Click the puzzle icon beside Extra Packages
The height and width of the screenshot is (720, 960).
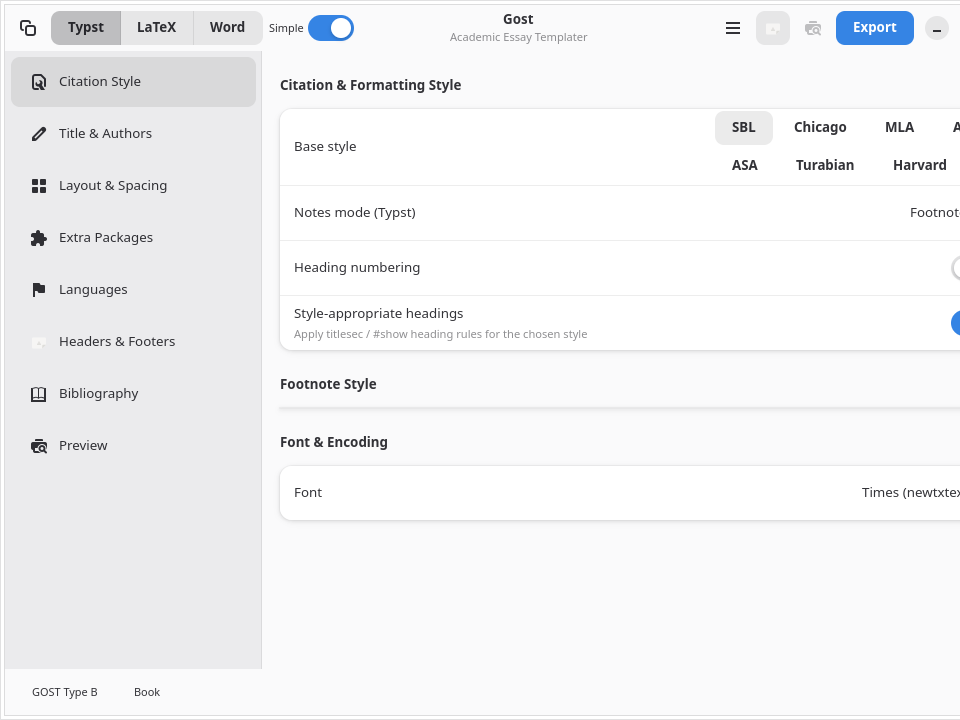(39, 238)
